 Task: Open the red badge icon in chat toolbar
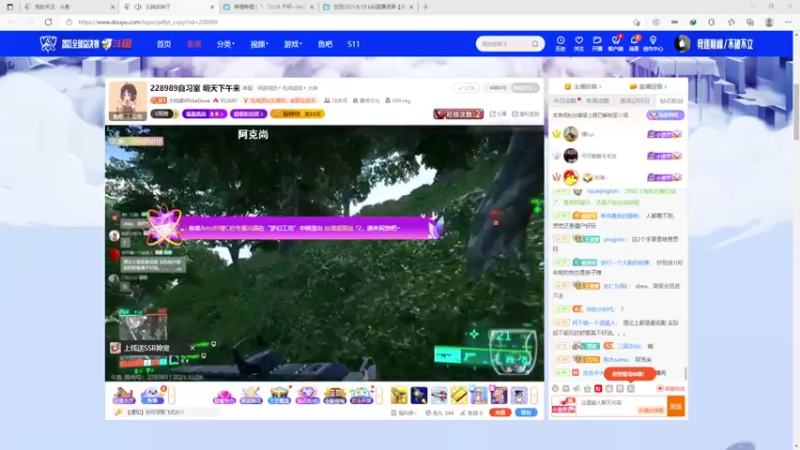coord(598,389)
